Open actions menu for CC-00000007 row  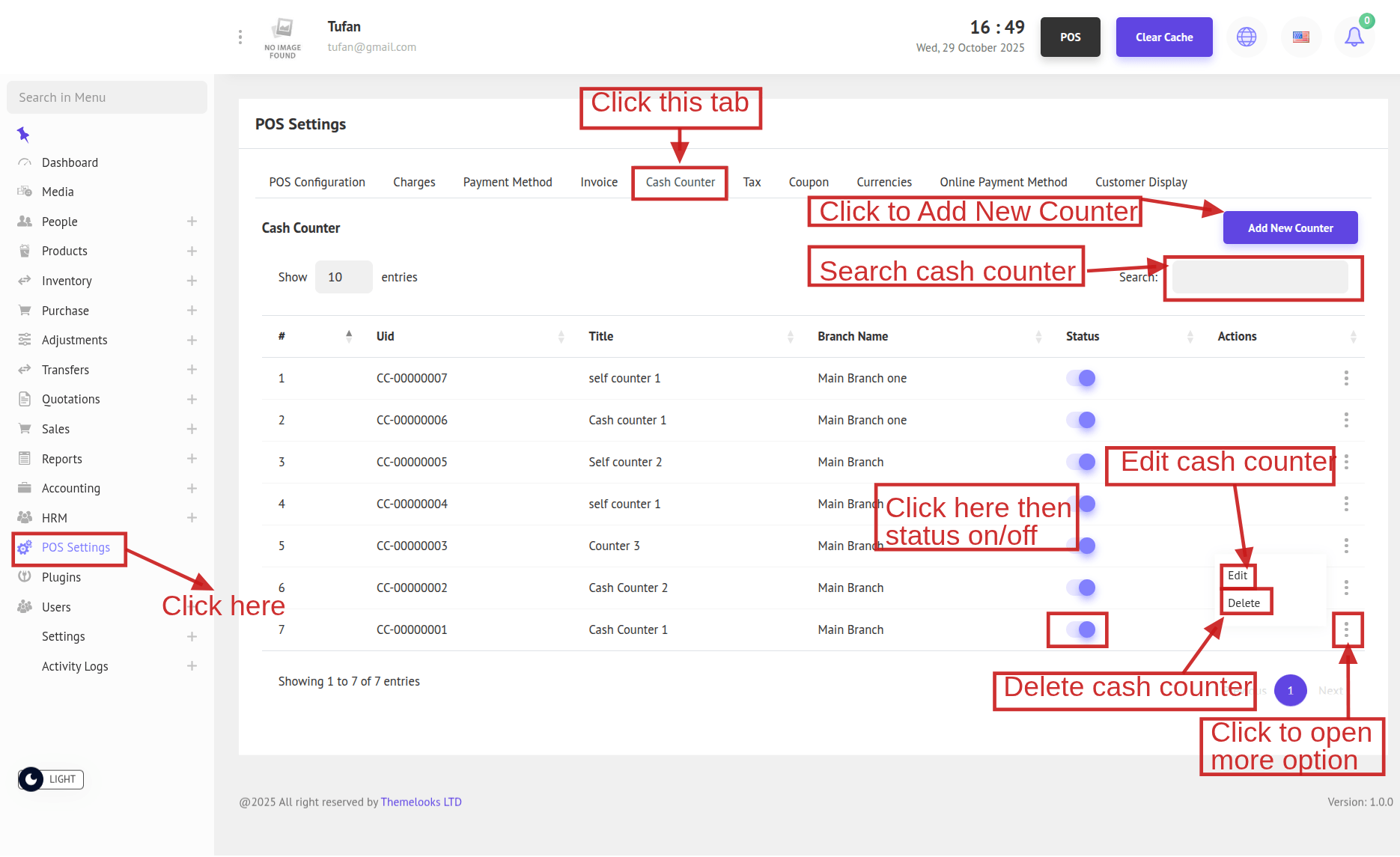[x=1346, y=378]
